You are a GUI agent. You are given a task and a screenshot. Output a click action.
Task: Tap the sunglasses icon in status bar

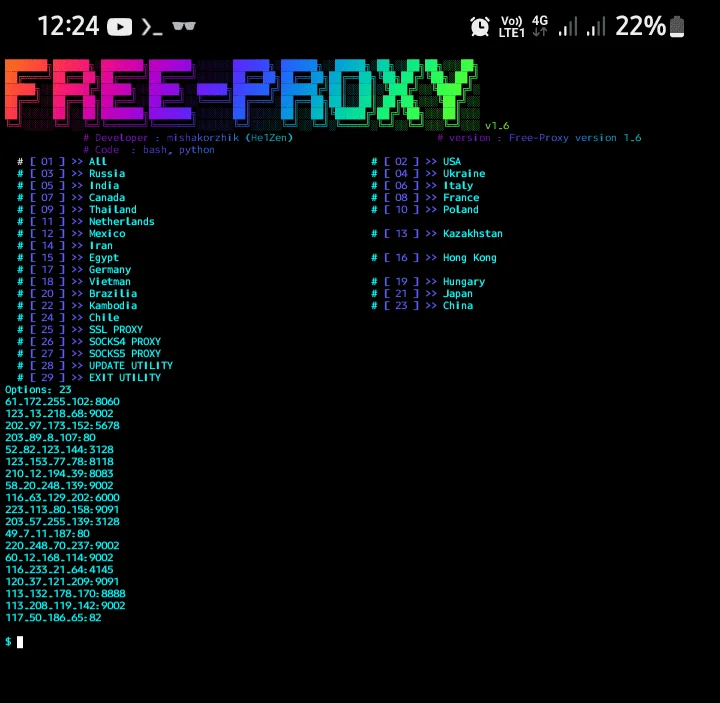(184, 26)
